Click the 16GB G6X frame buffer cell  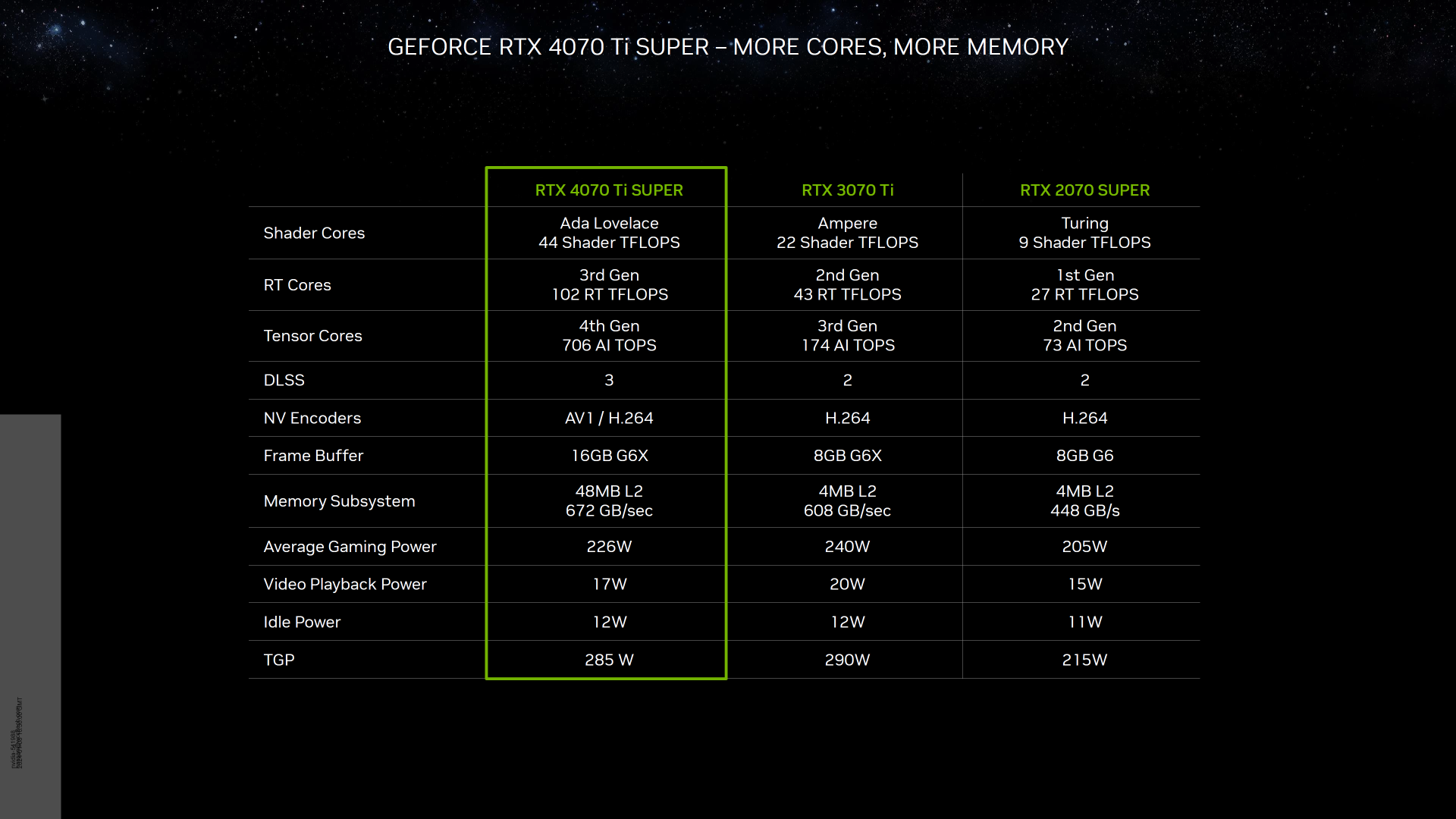pos(609,456)
